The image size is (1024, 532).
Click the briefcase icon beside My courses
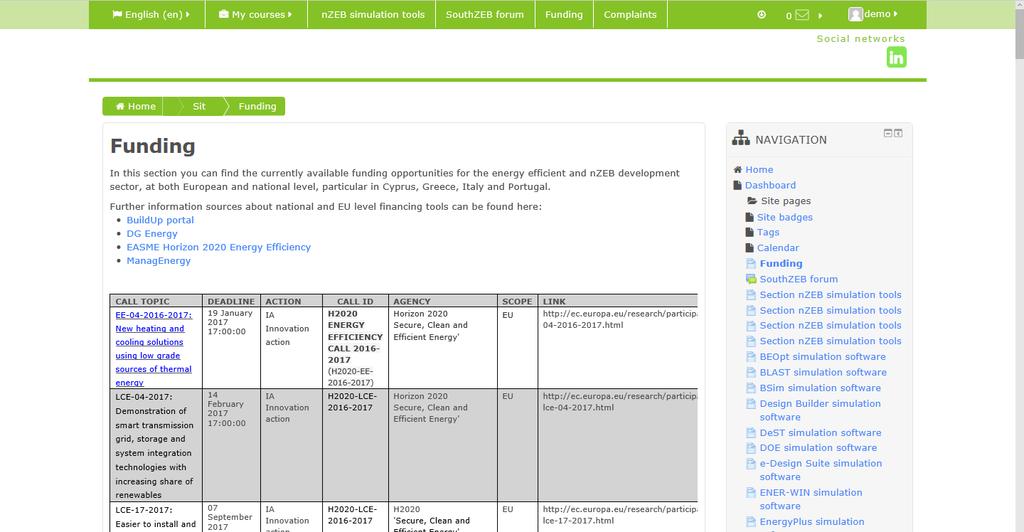click(223, 14)
